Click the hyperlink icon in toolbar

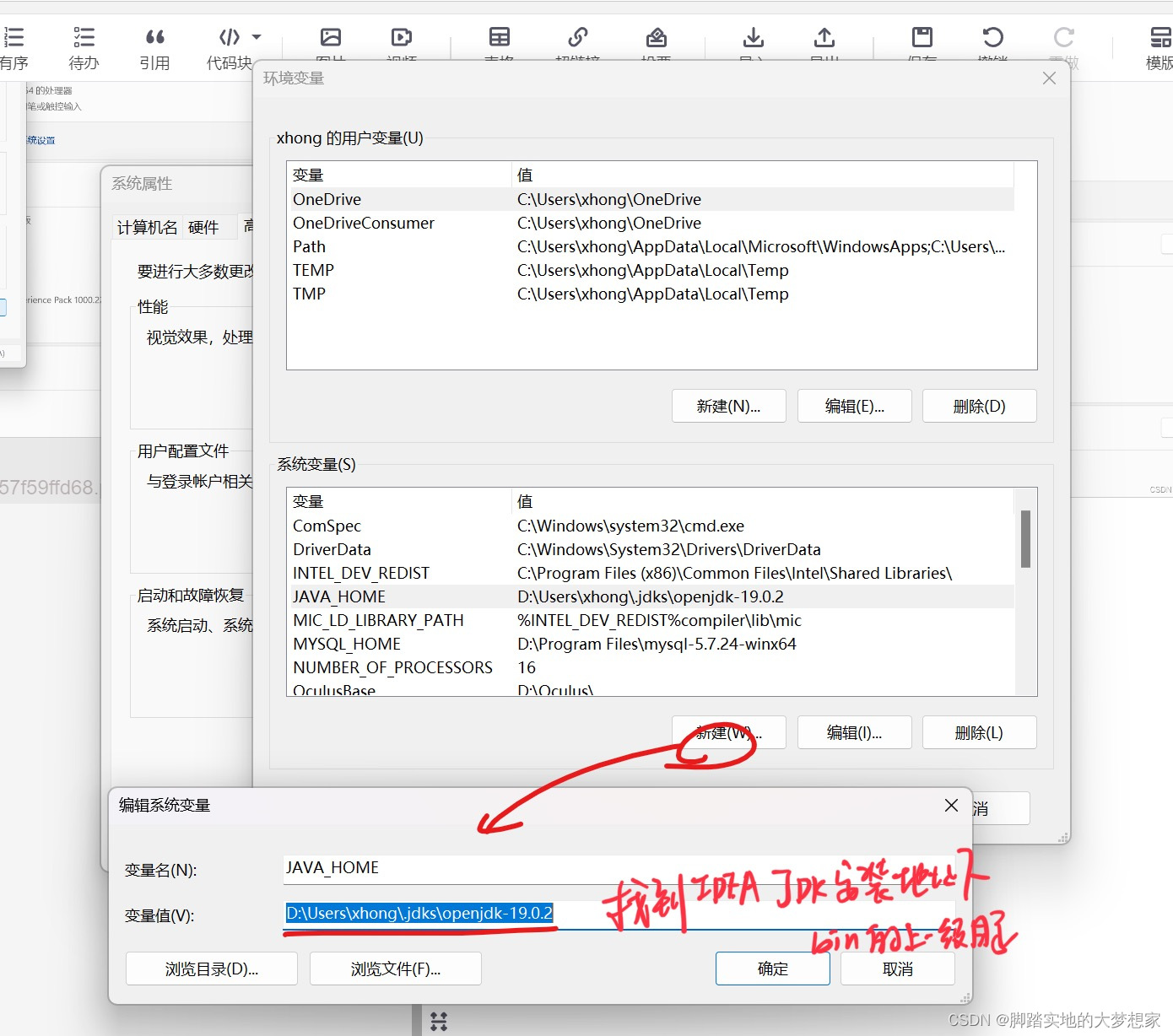pos(578,37)
